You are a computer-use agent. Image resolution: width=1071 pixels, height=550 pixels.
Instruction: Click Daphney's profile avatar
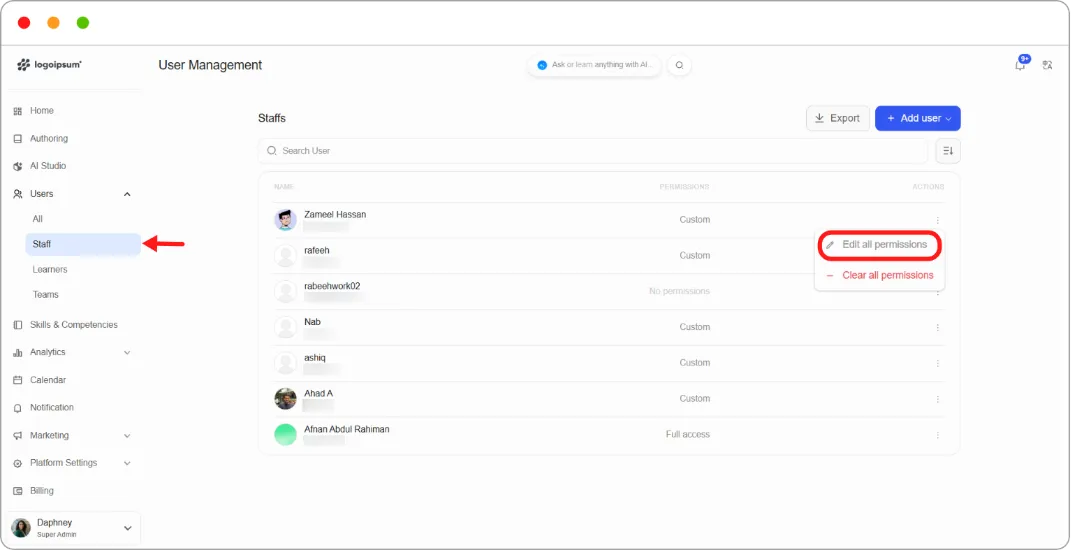coord(21,528)
